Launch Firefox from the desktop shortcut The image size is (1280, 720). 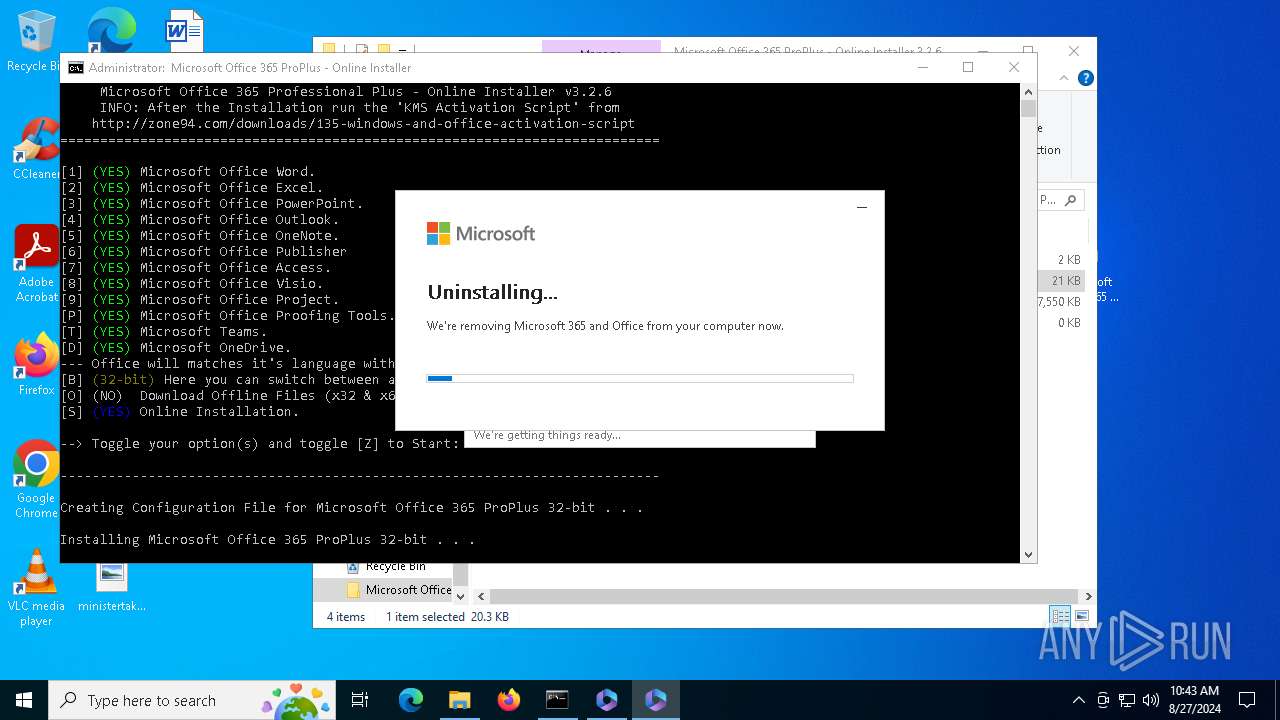(36, 364)
